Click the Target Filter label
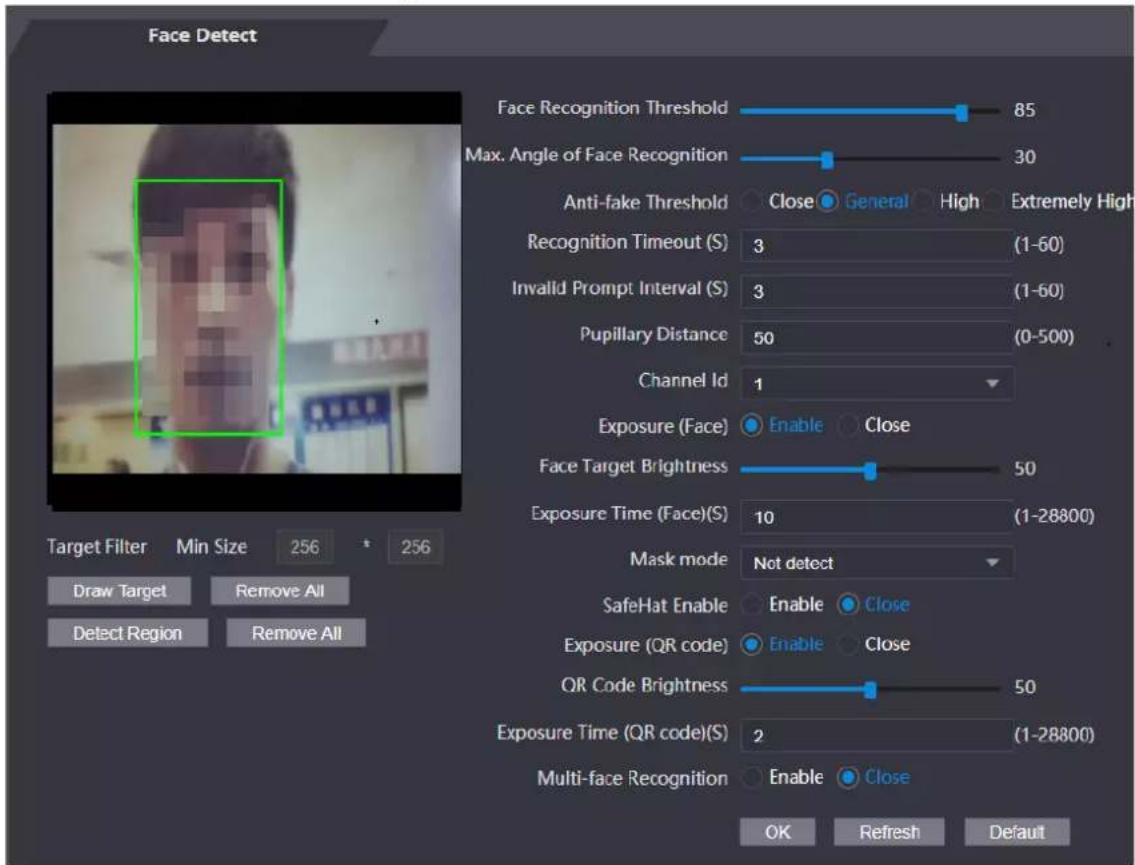The image size is (1135, 865). pyautogui.click(x=96, y=547)
